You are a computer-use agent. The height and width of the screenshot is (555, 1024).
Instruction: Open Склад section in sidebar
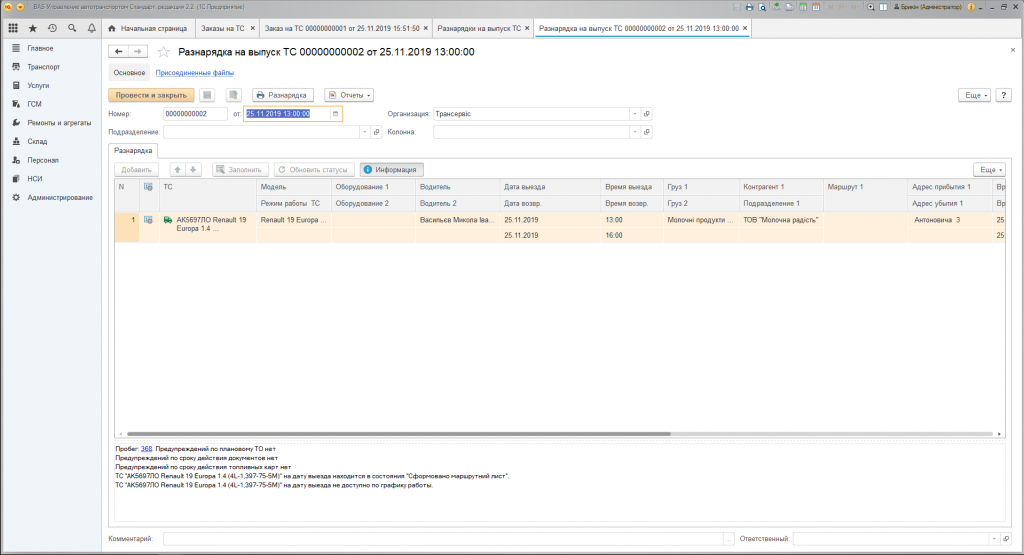37,141
